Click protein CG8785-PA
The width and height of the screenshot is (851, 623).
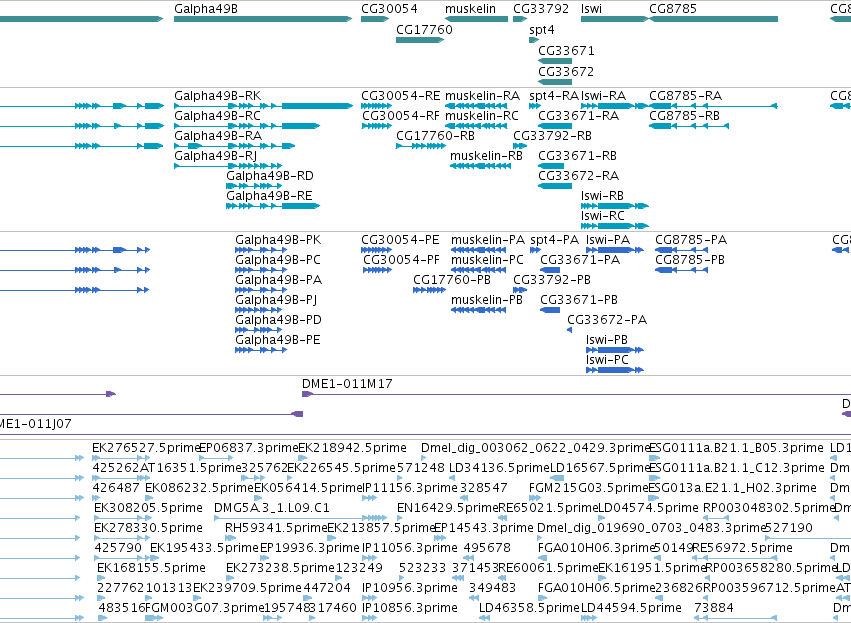pyautogui.click(x=691, y=240)
